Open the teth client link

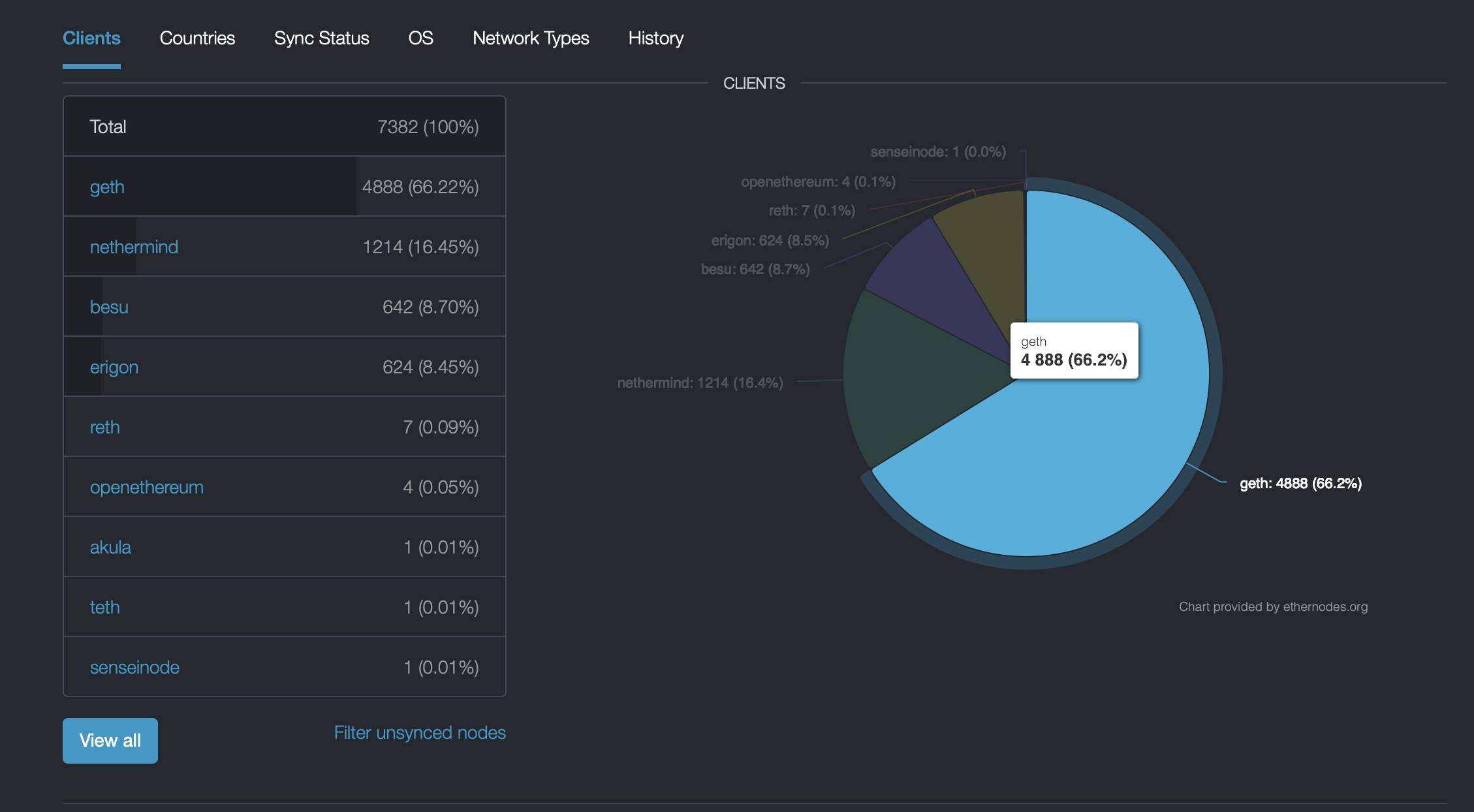[105, 607]
